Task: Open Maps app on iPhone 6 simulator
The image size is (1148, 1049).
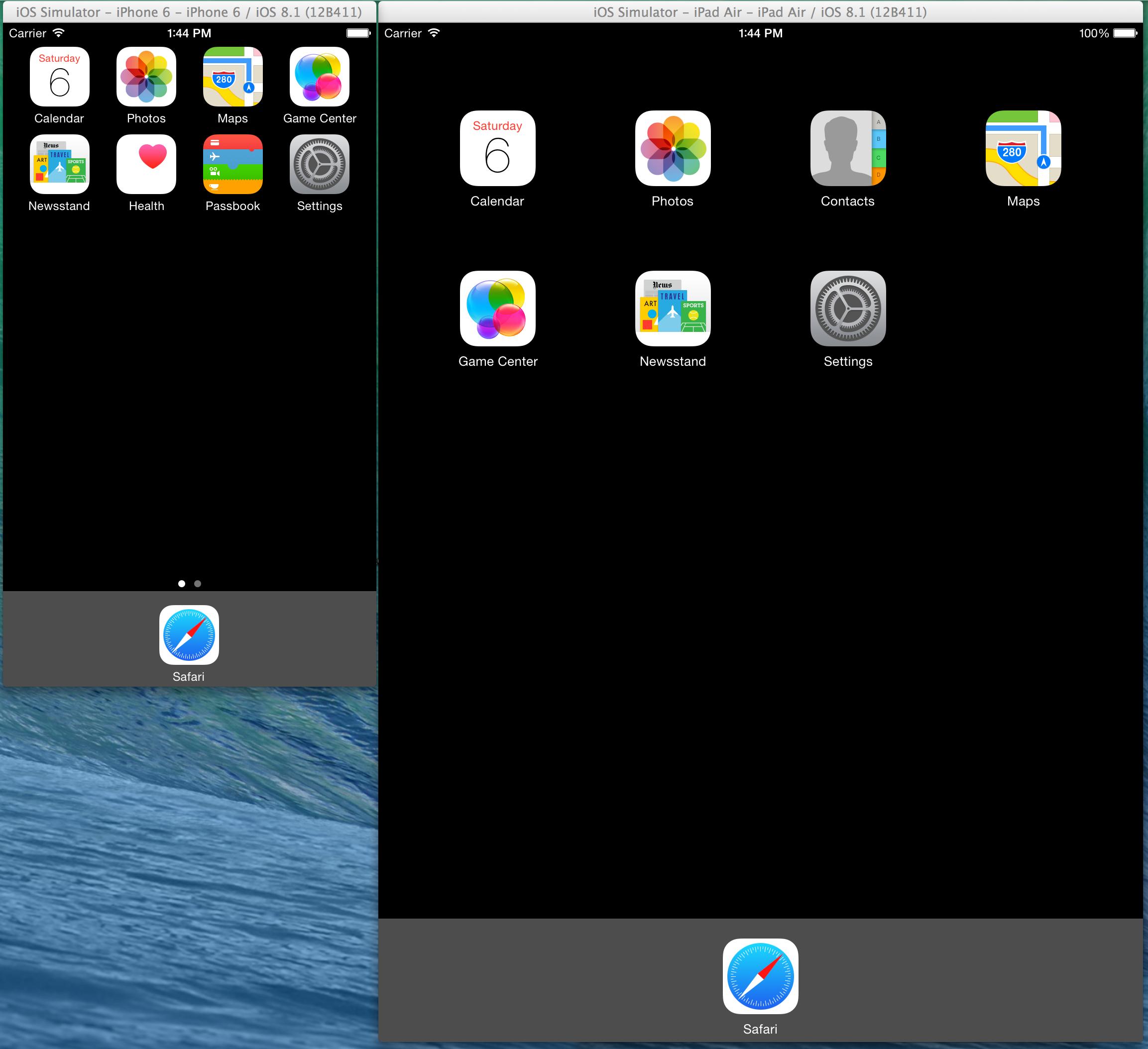Action: 233,77
